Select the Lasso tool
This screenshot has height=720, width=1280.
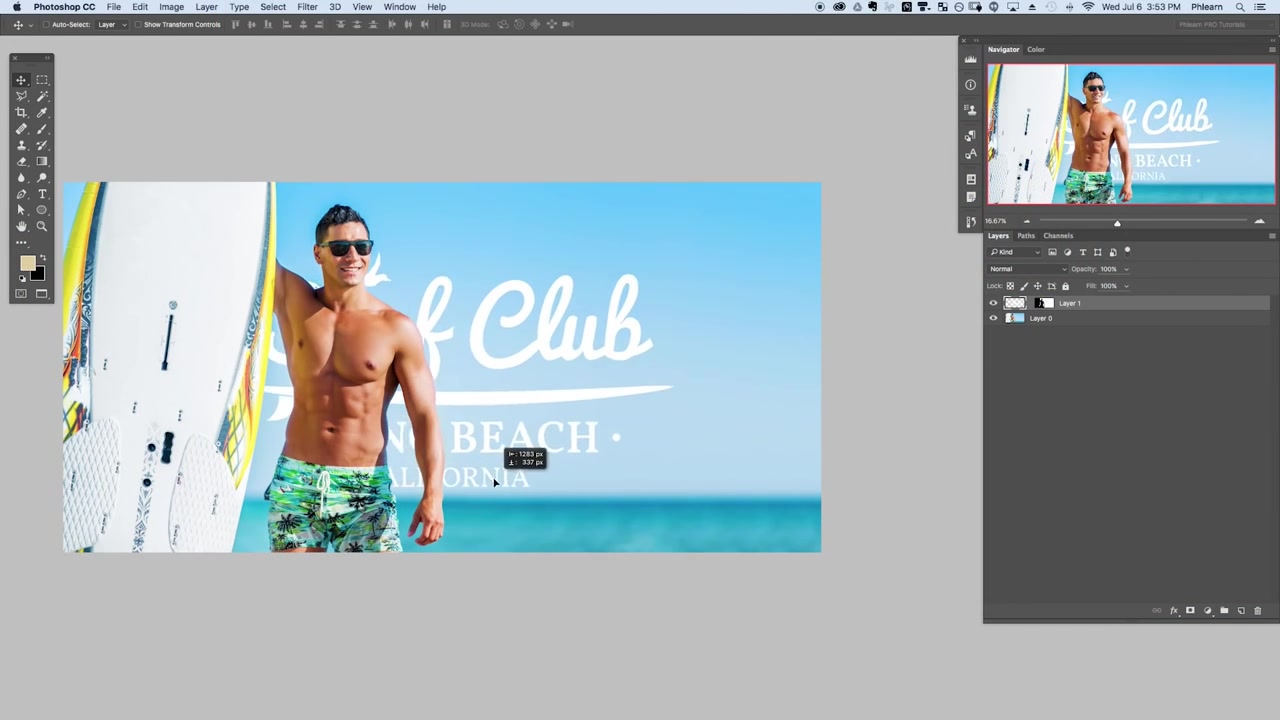point(21,97)
